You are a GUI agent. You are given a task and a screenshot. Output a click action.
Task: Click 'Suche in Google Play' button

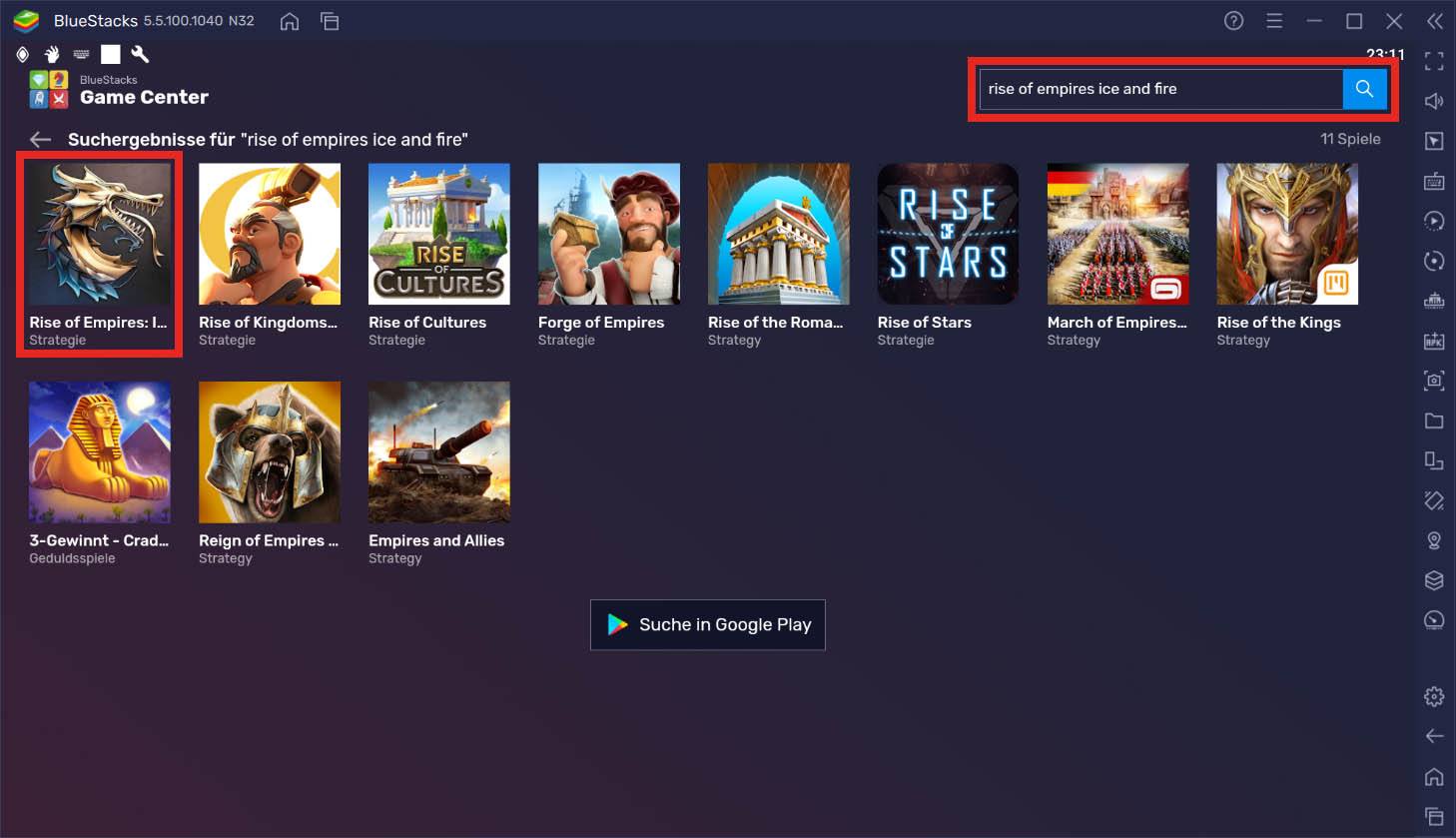708,624
